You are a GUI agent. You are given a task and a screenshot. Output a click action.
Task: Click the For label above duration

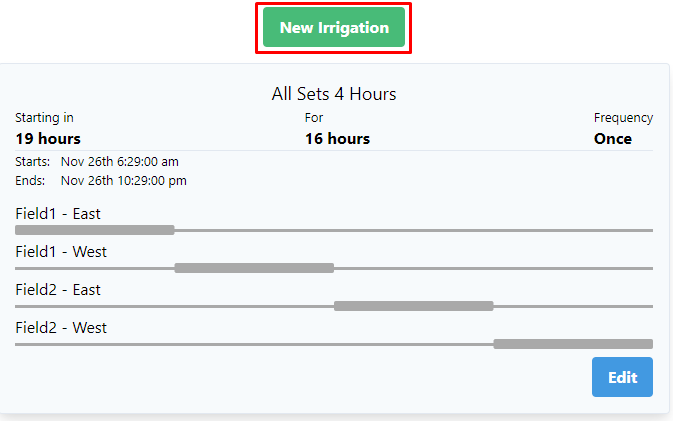[x=314, y=118]
